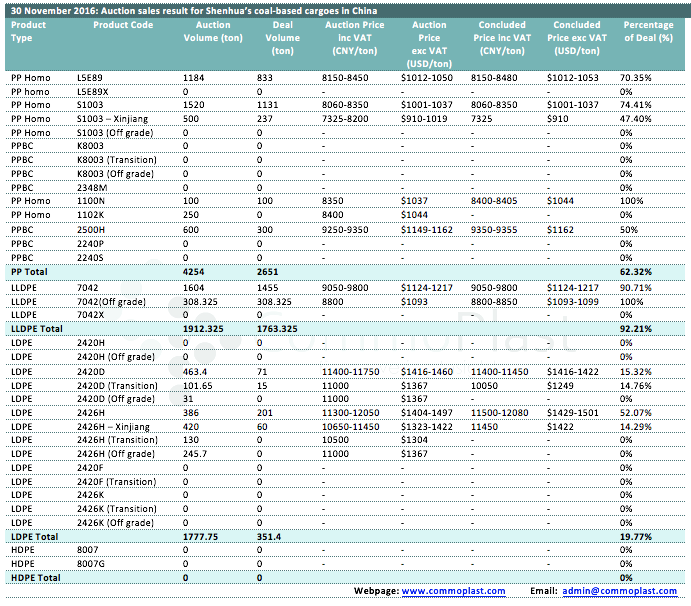The image size is (691, 606).
Task: Click the LDPE Total row label
Action: (33, 536)
